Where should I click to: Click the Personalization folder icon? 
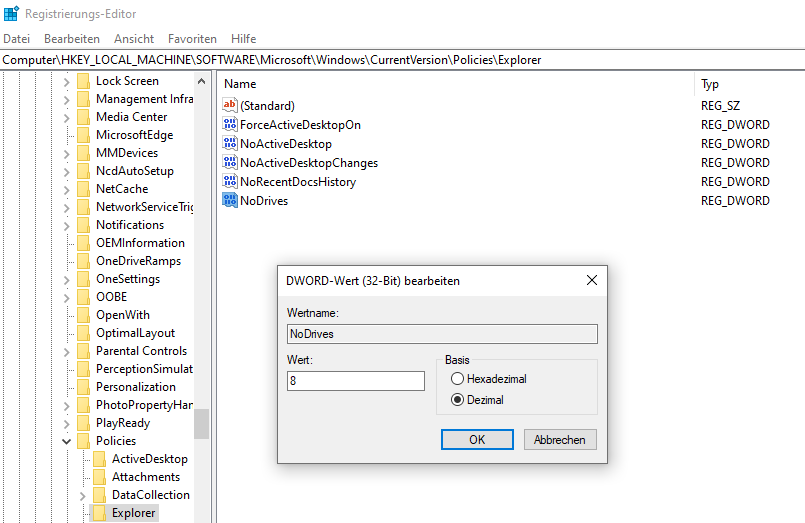[83, 387]
